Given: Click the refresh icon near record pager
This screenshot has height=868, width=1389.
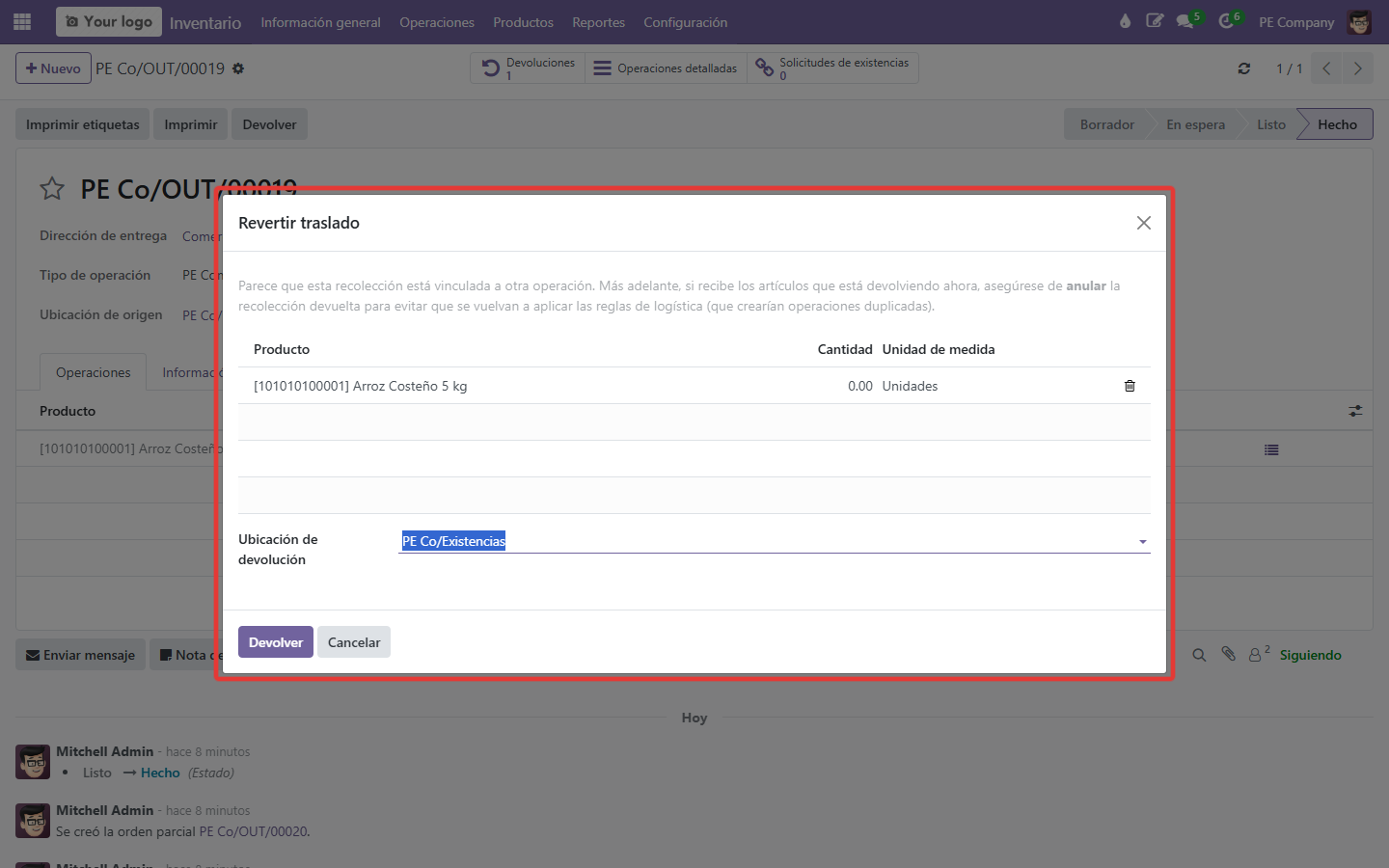Looking at the screenshot, I should 1244,68.
